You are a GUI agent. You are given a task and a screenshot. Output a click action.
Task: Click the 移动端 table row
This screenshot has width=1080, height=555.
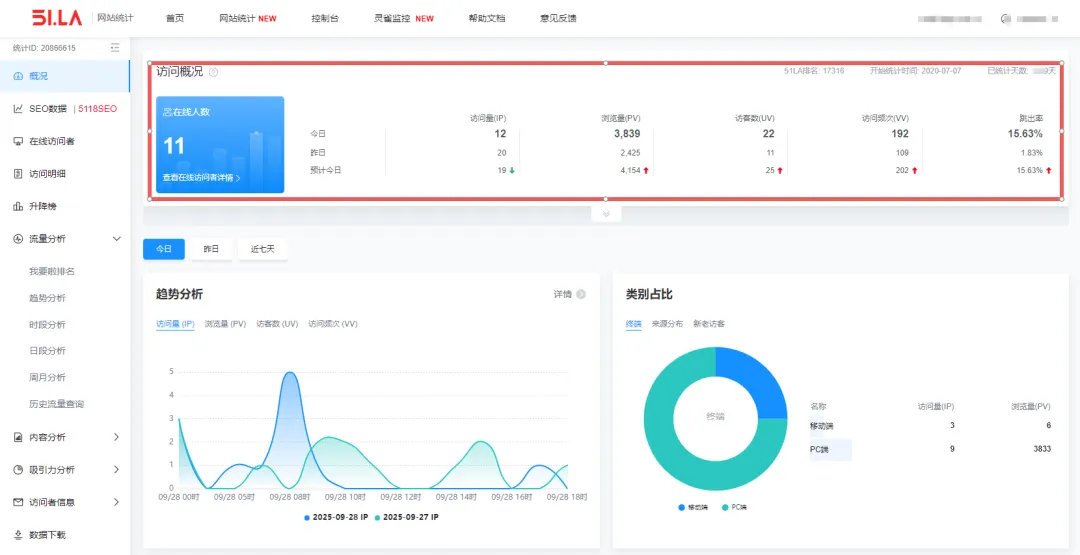931,426
